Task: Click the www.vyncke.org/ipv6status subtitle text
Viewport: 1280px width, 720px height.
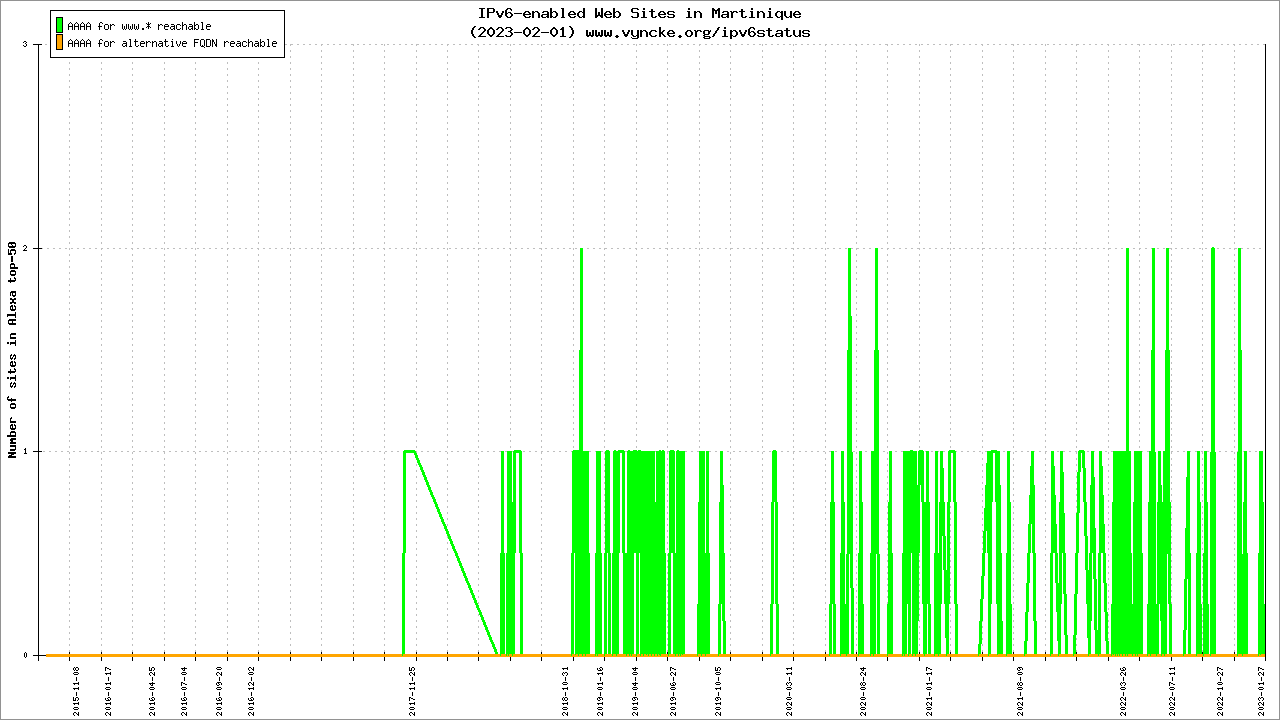Action: 697,32
